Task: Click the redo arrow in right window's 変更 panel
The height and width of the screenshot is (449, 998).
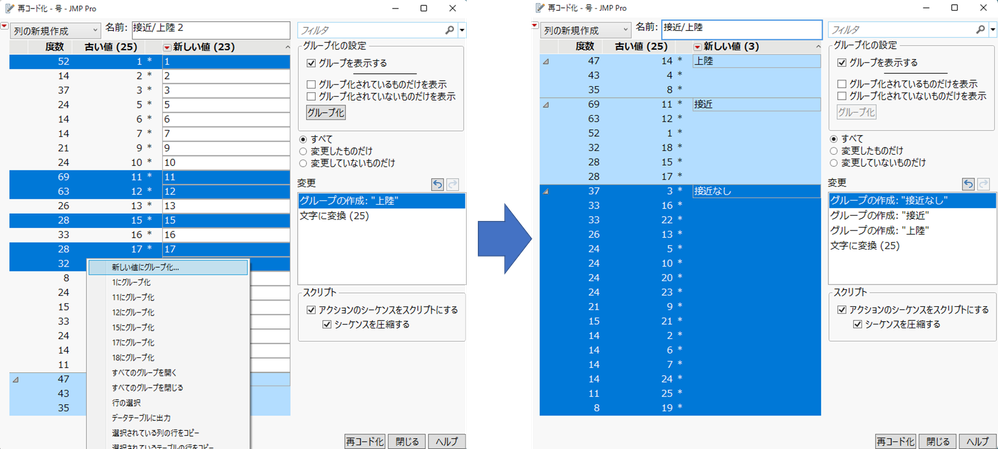Action: point(982,184)
